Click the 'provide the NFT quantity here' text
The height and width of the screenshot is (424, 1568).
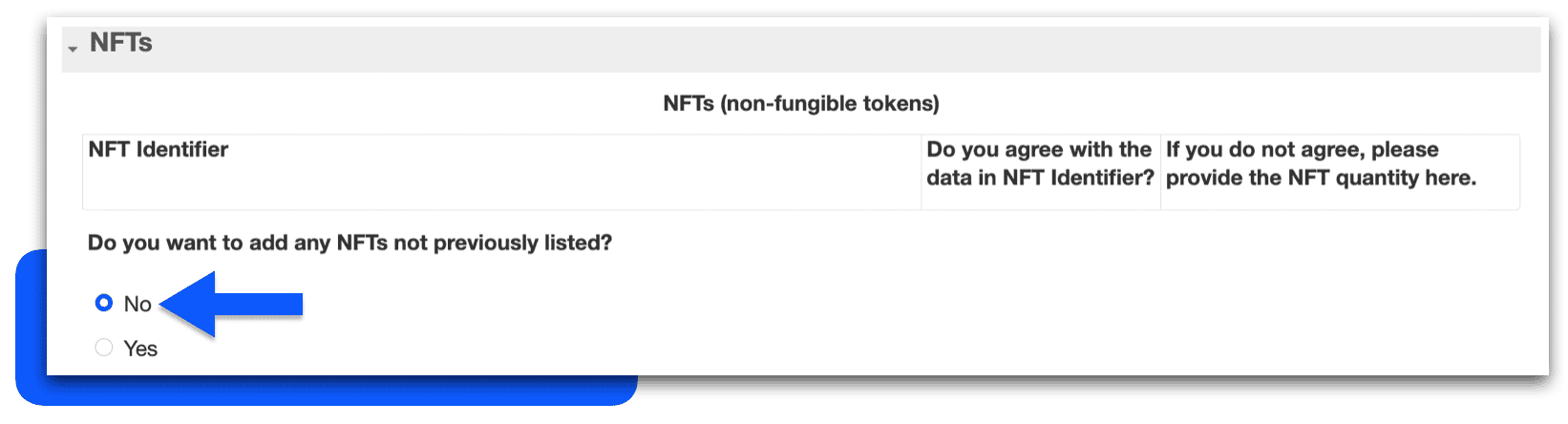[1321, 178]
